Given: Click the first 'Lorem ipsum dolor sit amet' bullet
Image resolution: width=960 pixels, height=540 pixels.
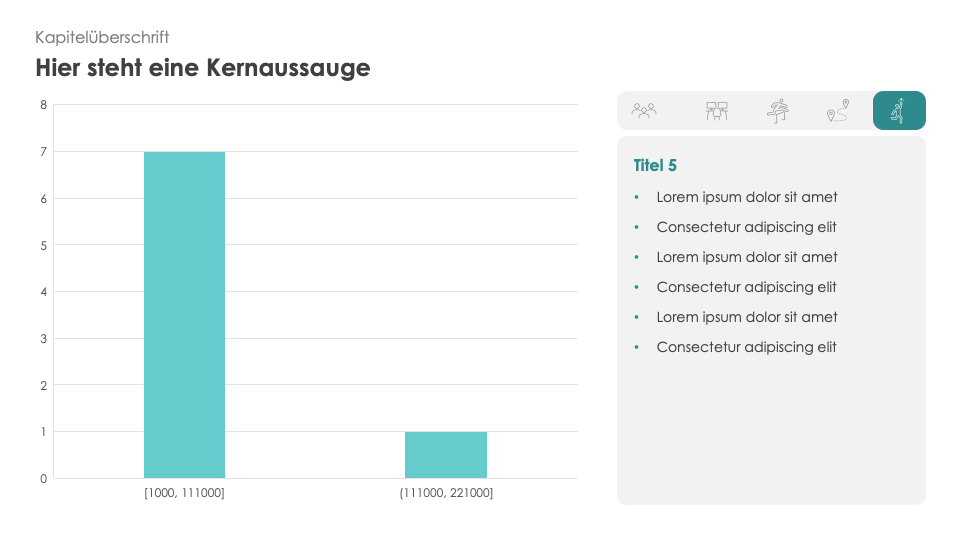Looking at the screenshot, I should tap(747, 197).
